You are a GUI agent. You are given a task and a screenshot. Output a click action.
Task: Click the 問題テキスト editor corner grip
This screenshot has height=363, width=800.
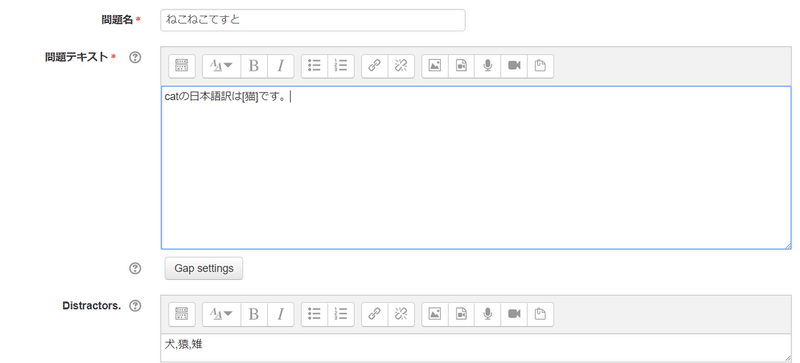pyautogui.click(x=788, y=246)
